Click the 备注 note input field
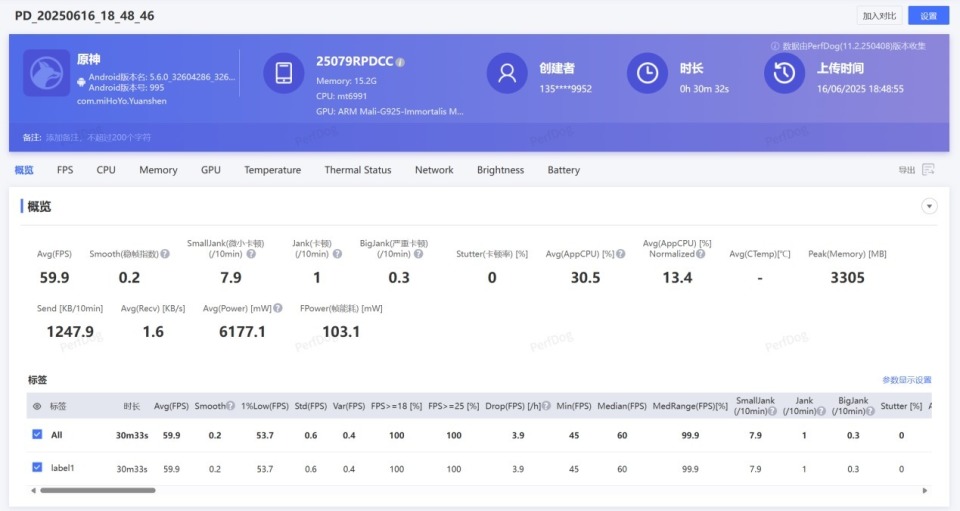This screenshot has width=960, height=511. click(98, 137)
